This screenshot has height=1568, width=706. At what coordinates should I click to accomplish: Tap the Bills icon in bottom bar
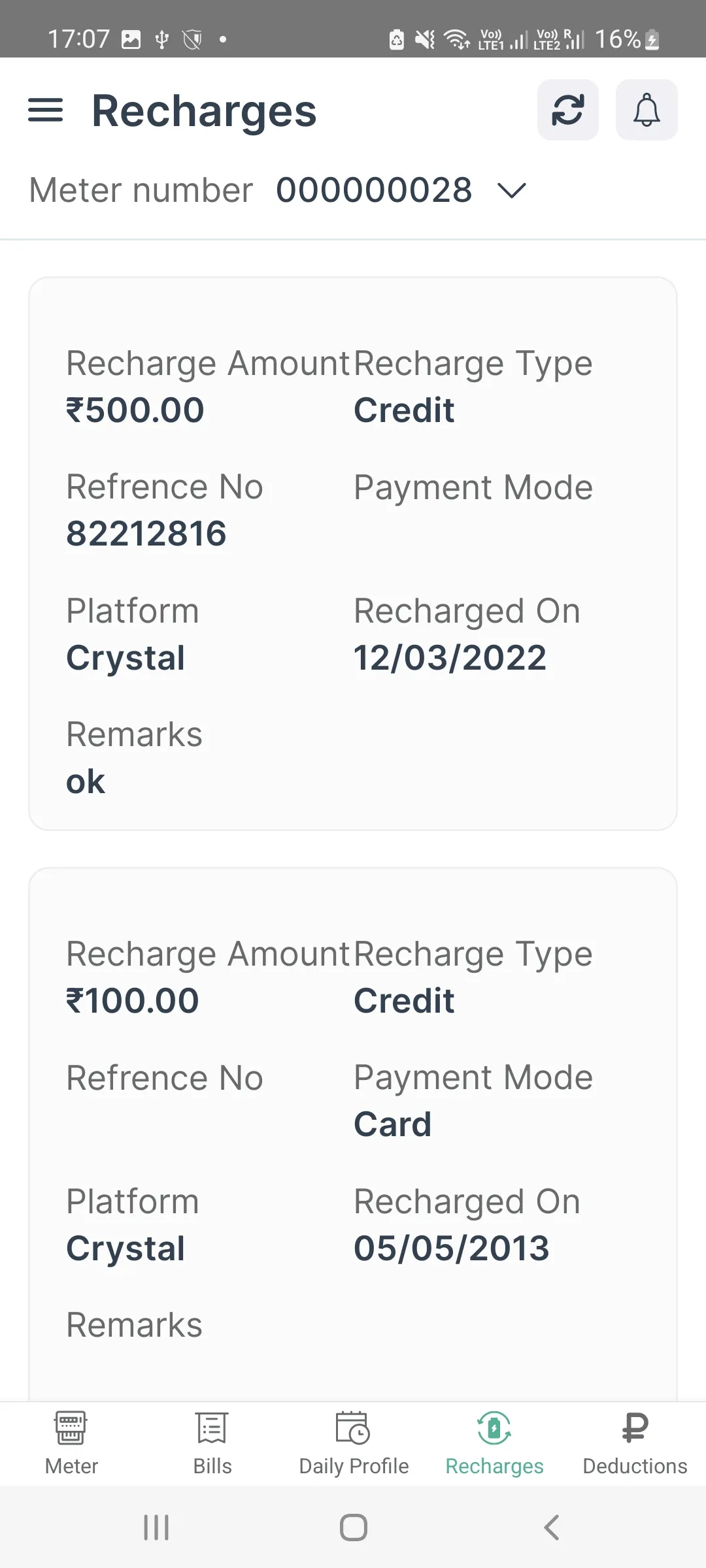[212, 1428]
